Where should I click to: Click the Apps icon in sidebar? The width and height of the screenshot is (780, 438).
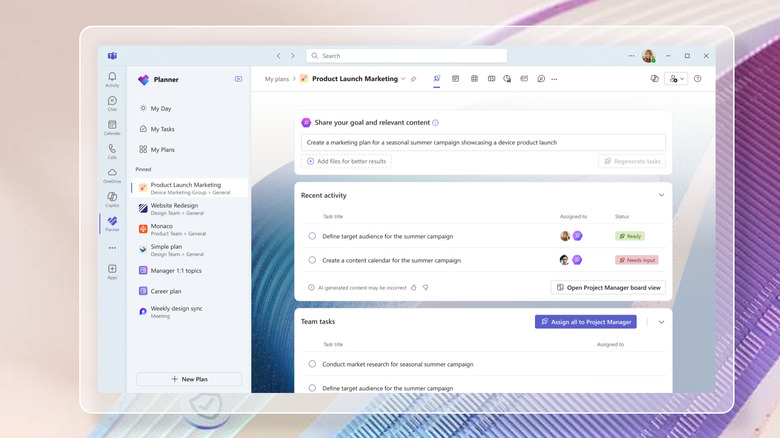point(112,271)
